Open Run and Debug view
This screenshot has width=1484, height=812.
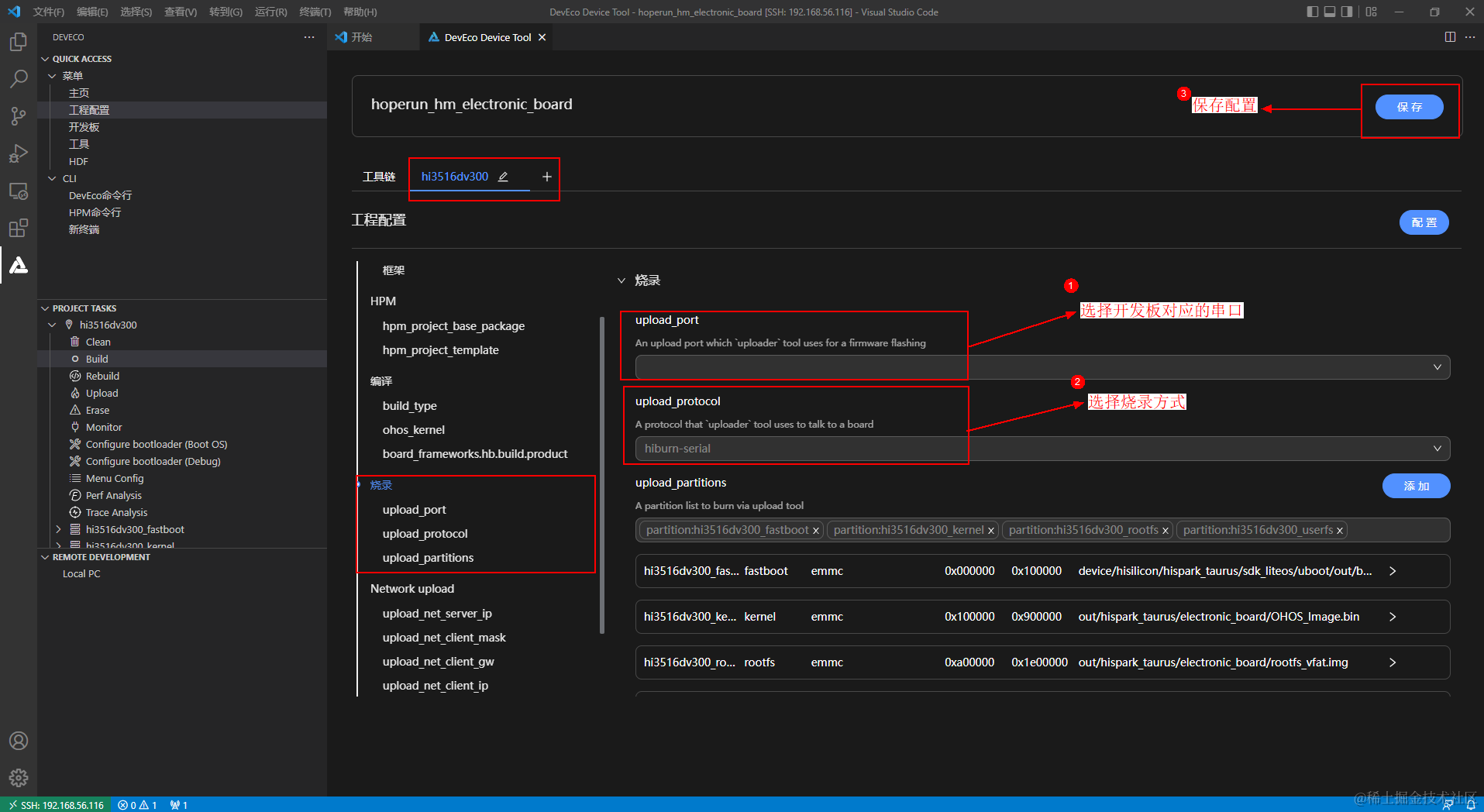point(19,153)
